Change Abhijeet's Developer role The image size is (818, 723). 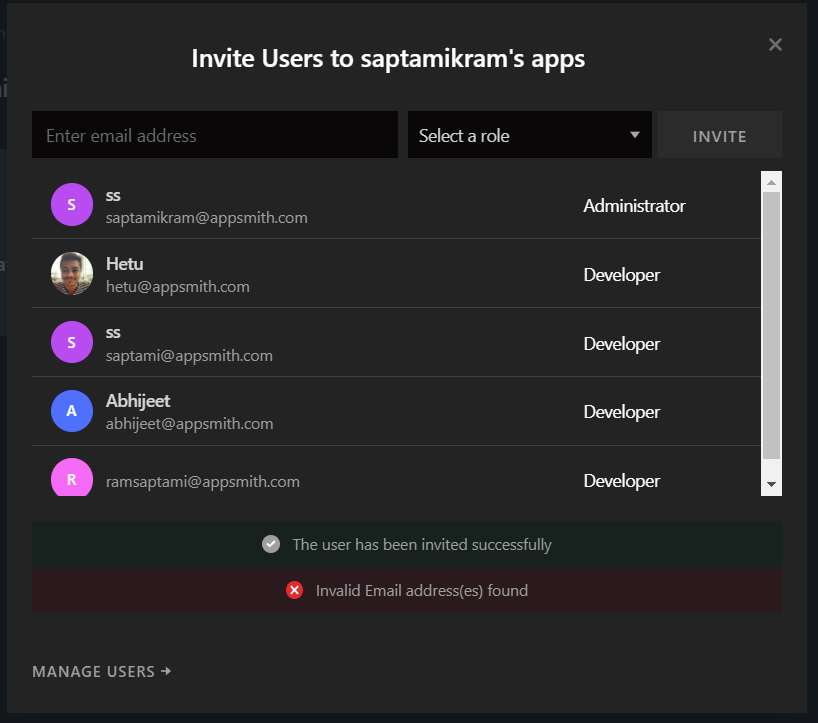(x=621, y=411)
